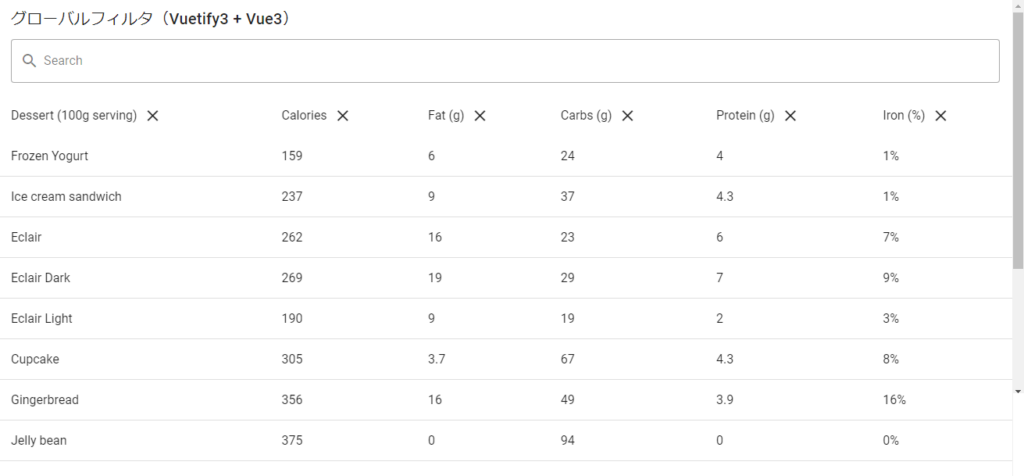Screen dimensions: 1024x476
Task: Click the magnifier icon in search field
Action: (29, 61)
